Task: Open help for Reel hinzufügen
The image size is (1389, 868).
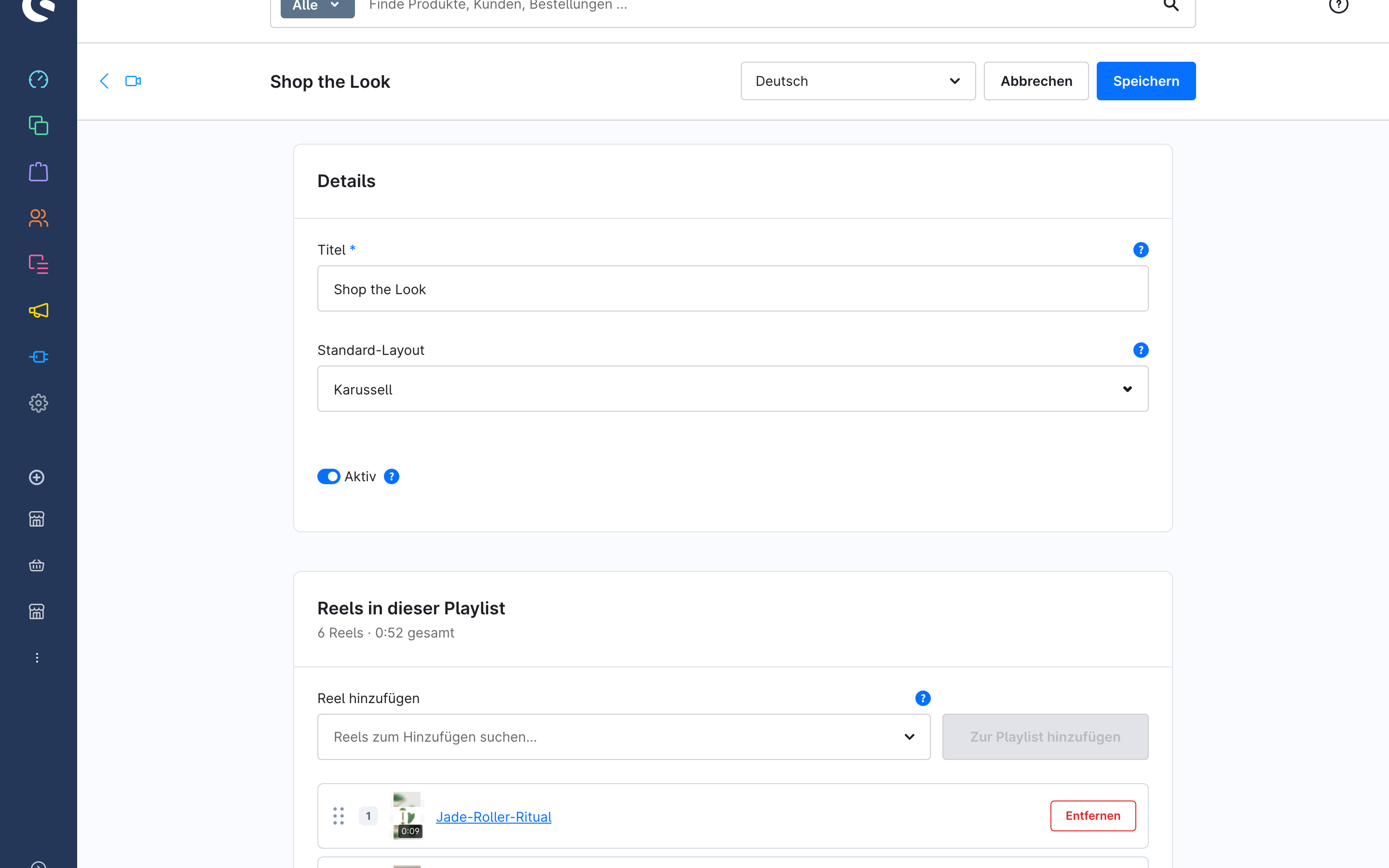Action: 922,699
